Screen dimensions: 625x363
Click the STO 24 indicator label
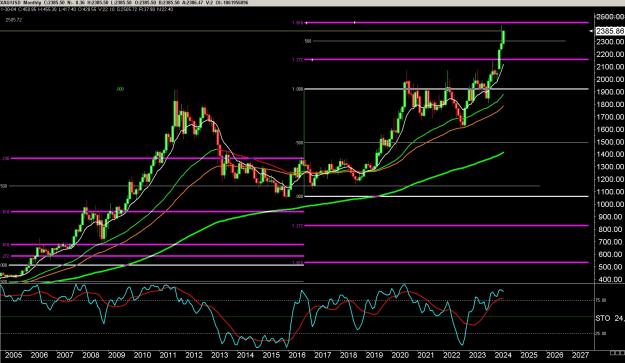(610, 318)
